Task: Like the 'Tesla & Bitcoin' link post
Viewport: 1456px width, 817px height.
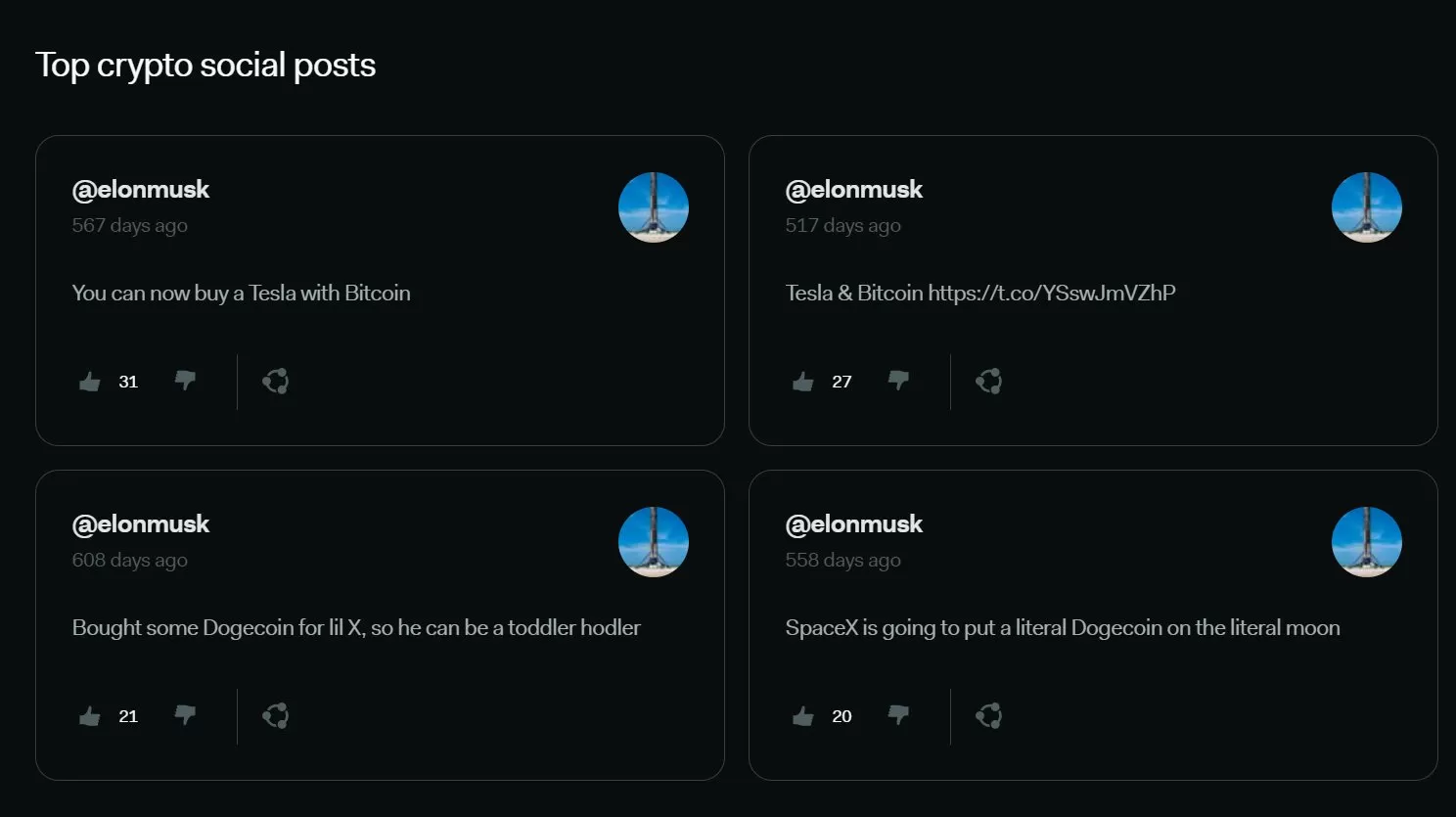Action: pos(803,382)
